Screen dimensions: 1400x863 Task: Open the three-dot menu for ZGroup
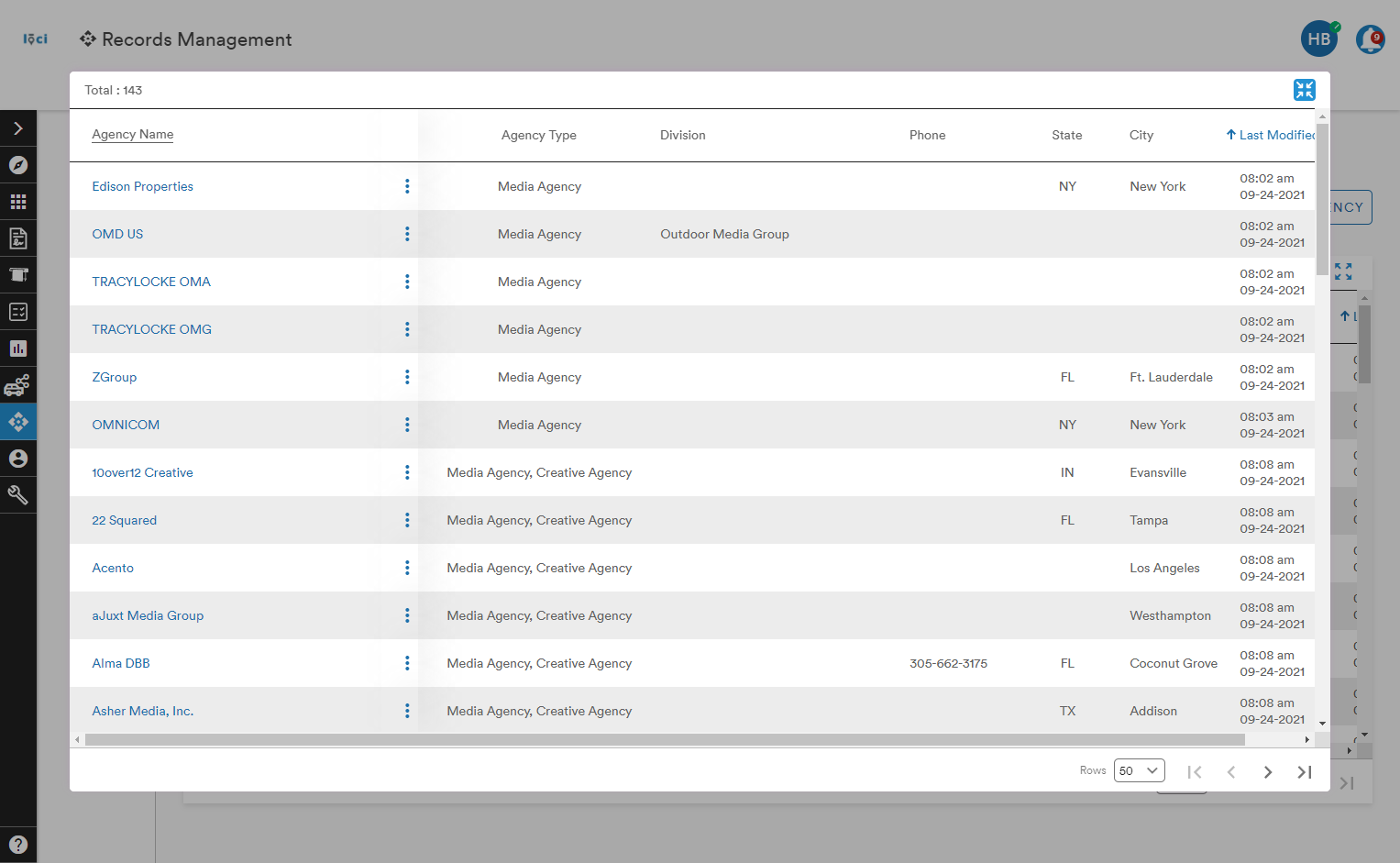[407, 377]
